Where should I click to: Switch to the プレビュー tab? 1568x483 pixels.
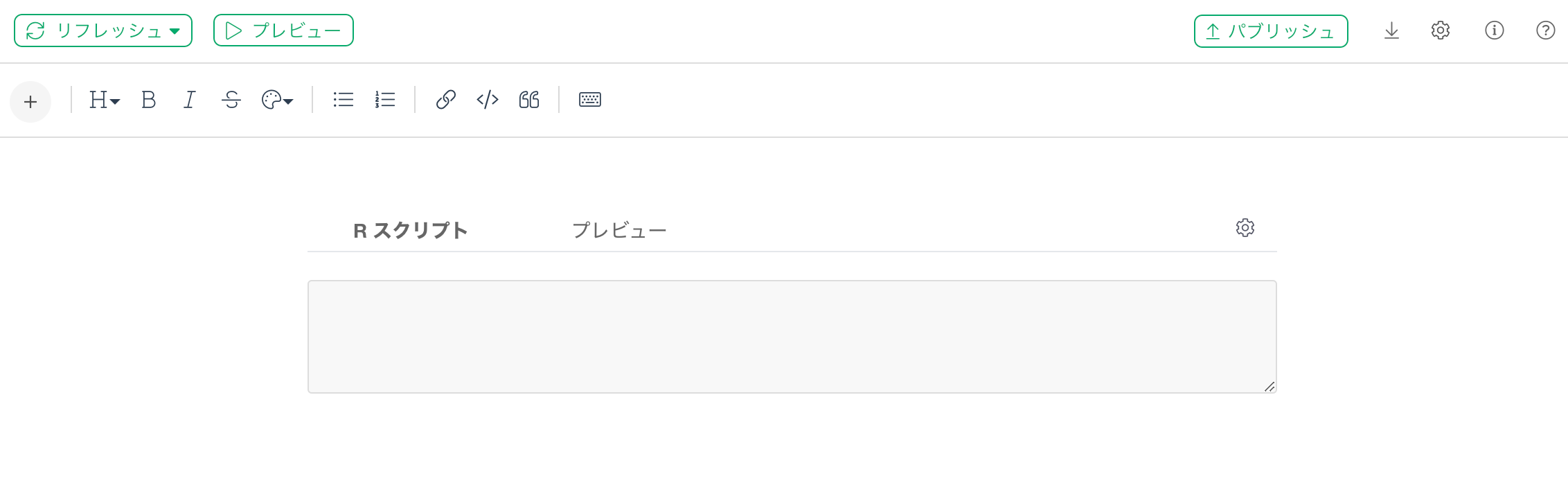point(619,231)
